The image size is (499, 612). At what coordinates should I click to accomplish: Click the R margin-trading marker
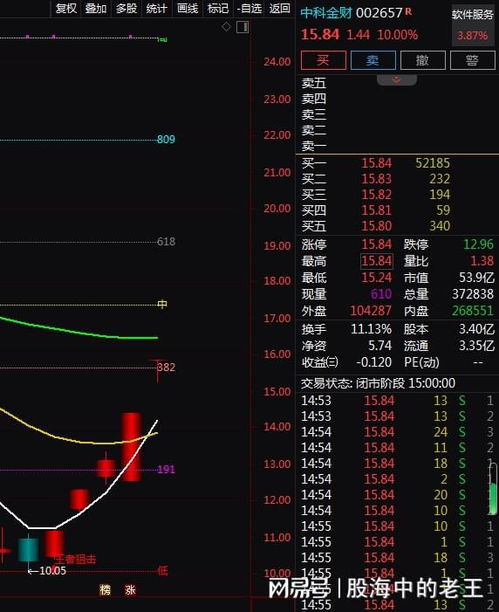(x=408, y=12)
